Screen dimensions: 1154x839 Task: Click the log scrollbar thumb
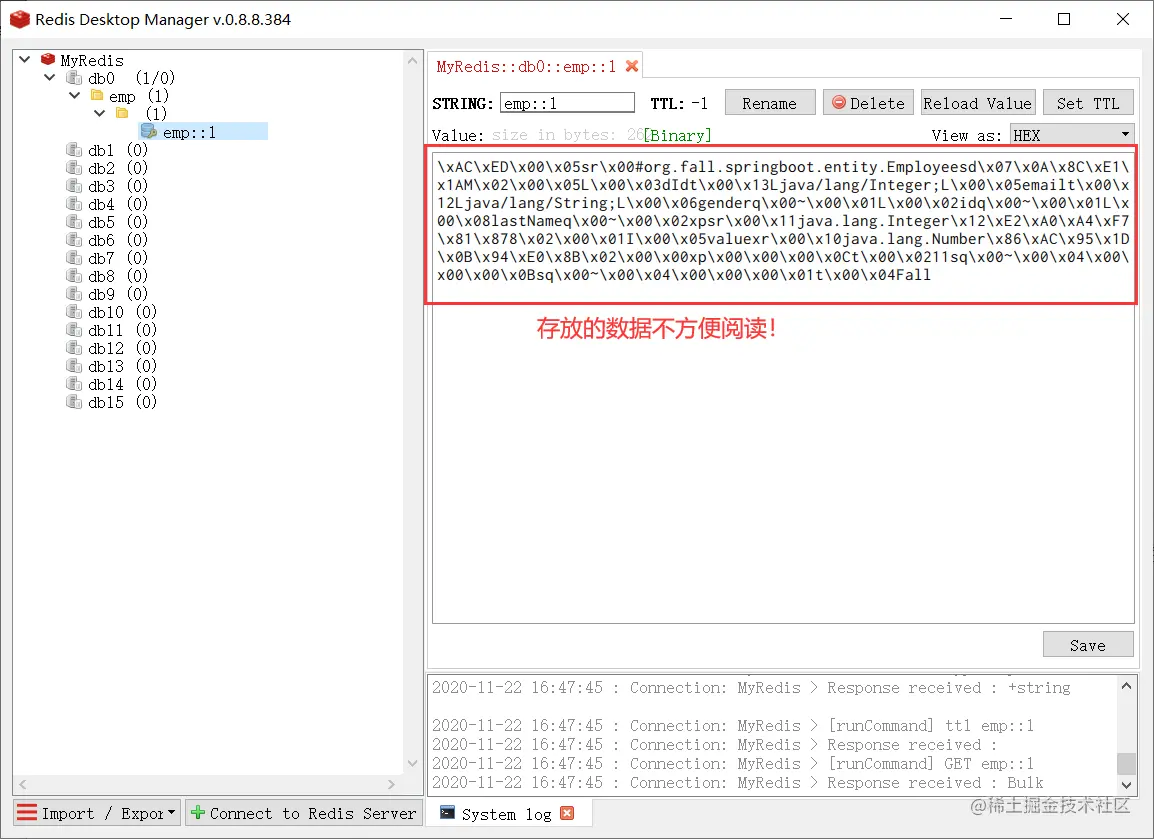click(x=1126, y=764)
